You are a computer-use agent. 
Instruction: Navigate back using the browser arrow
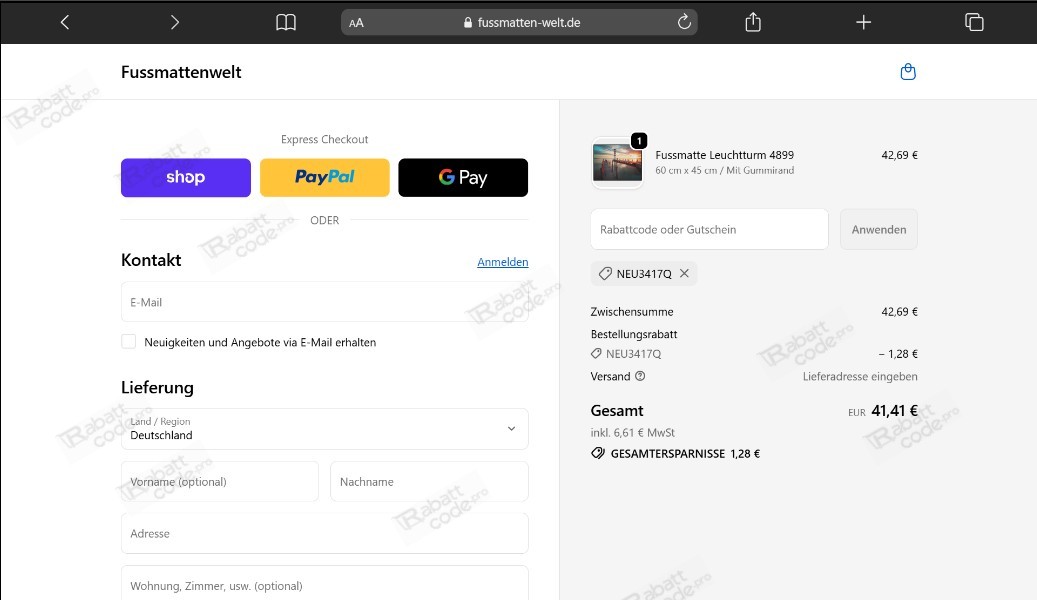click(64, 21)
